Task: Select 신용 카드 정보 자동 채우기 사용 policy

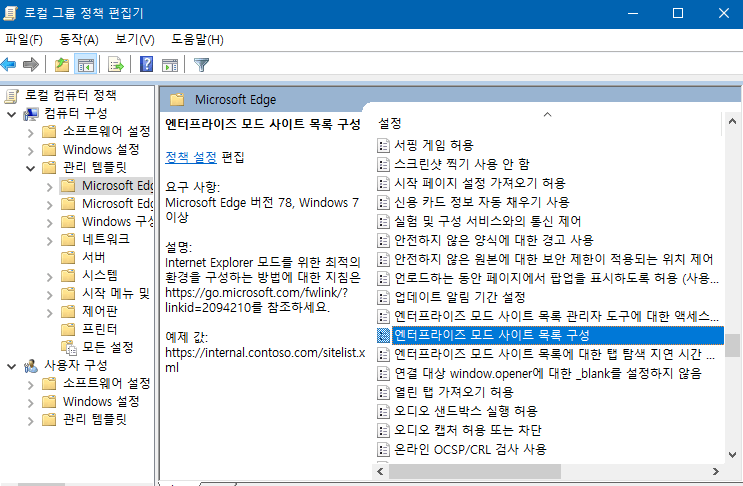Action: pyautogui.click(x=482, y=202)
